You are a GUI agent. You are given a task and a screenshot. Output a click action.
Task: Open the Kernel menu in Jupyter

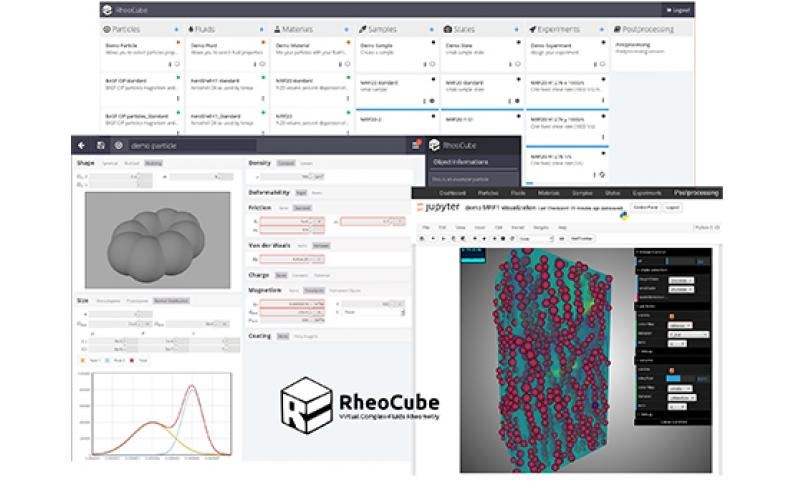point(517,228)
